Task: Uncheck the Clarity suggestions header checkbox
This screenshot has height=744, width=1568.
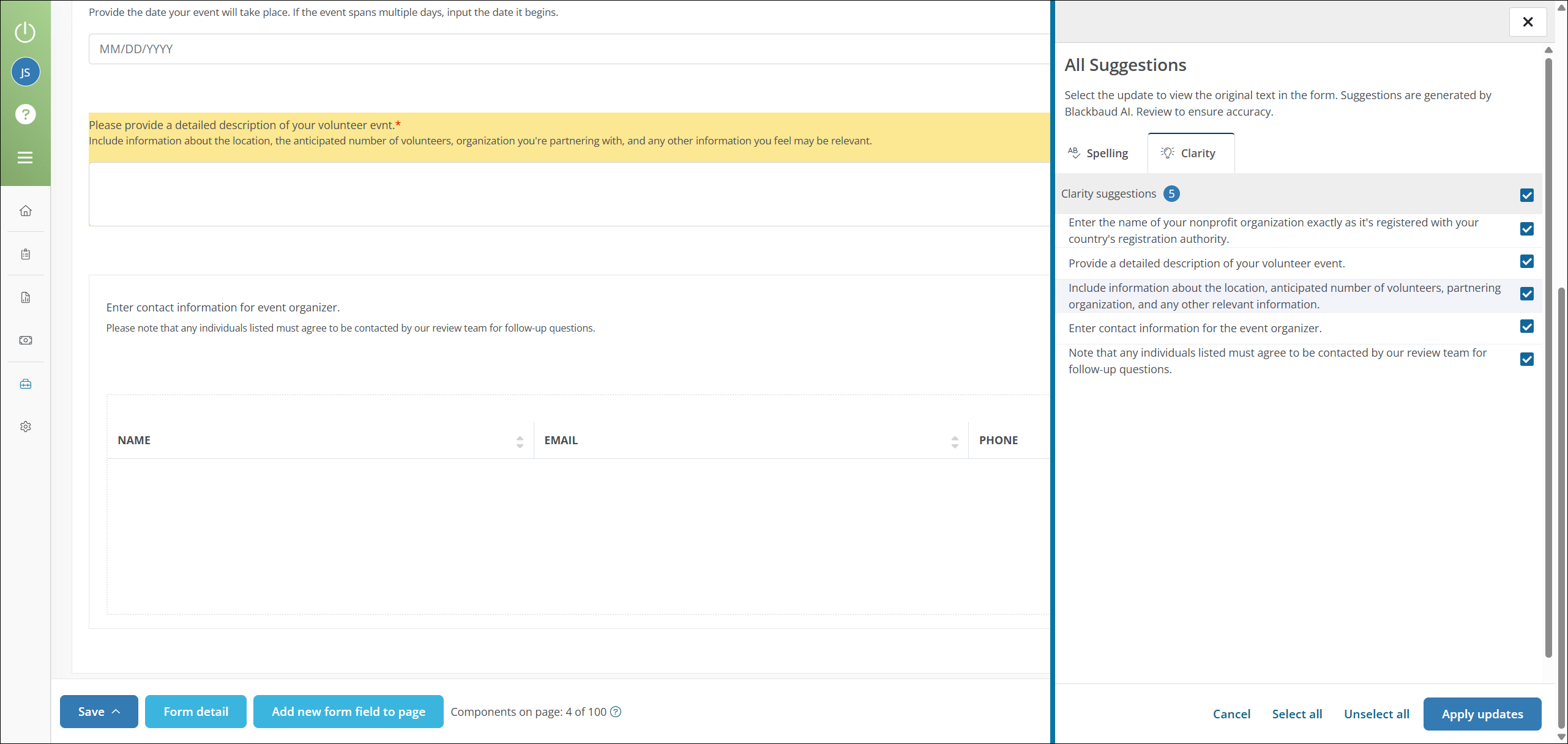Action: pyautogui.click(x=1526, y=195)
